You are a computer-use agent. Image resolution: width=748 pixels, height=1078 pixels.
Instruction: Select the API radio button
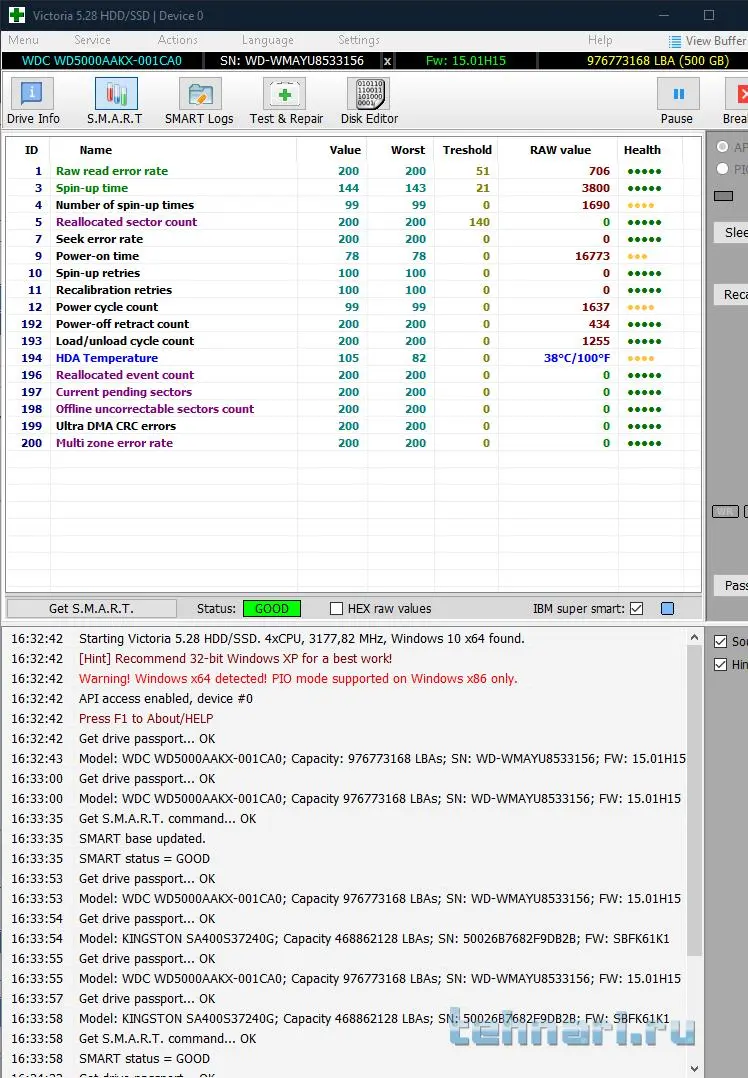pos(723,146)
